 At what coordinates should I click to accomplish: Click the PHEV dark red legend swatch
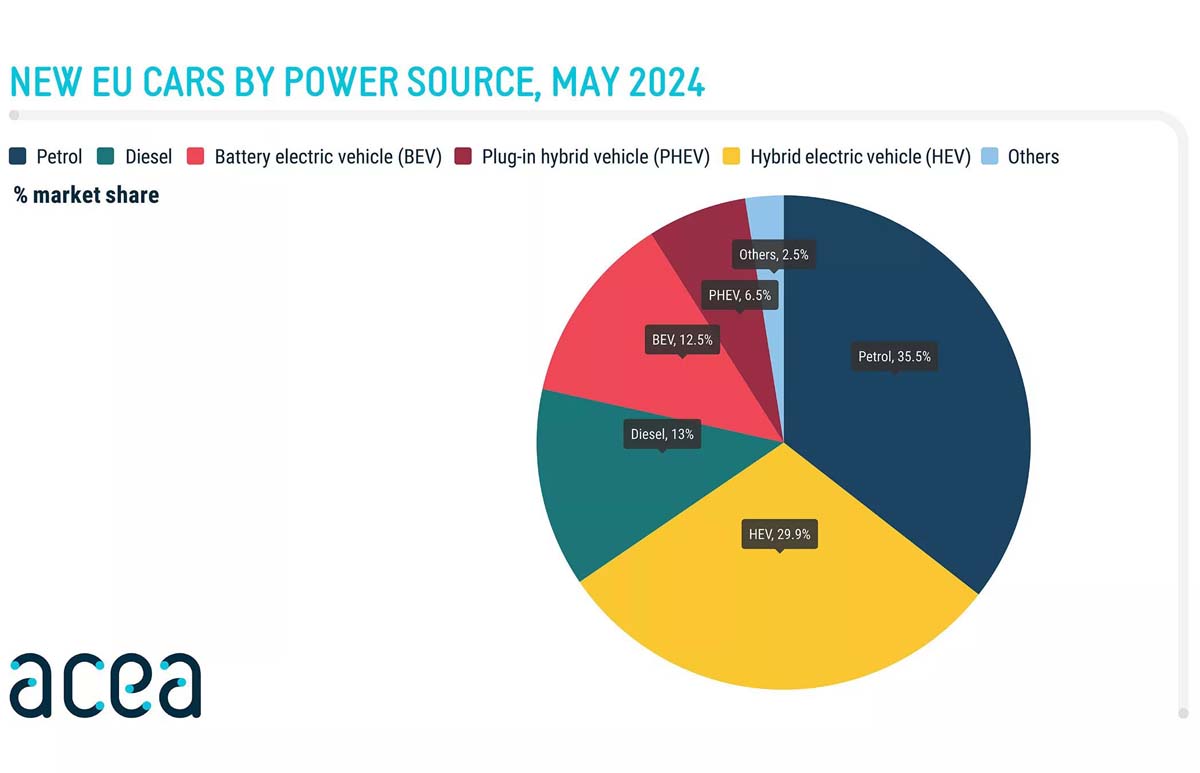click(463, 157)
